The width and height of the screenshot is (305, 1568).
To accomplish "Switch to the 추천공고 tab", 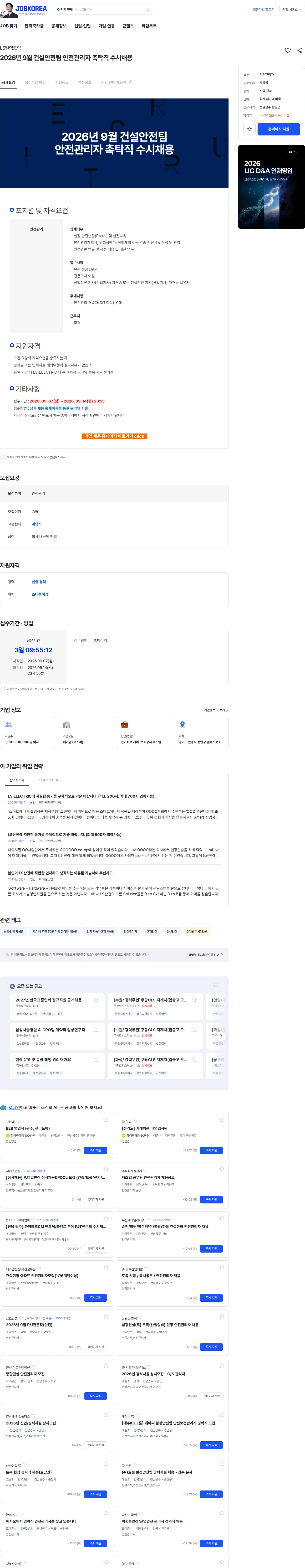I will coord(85,83).
